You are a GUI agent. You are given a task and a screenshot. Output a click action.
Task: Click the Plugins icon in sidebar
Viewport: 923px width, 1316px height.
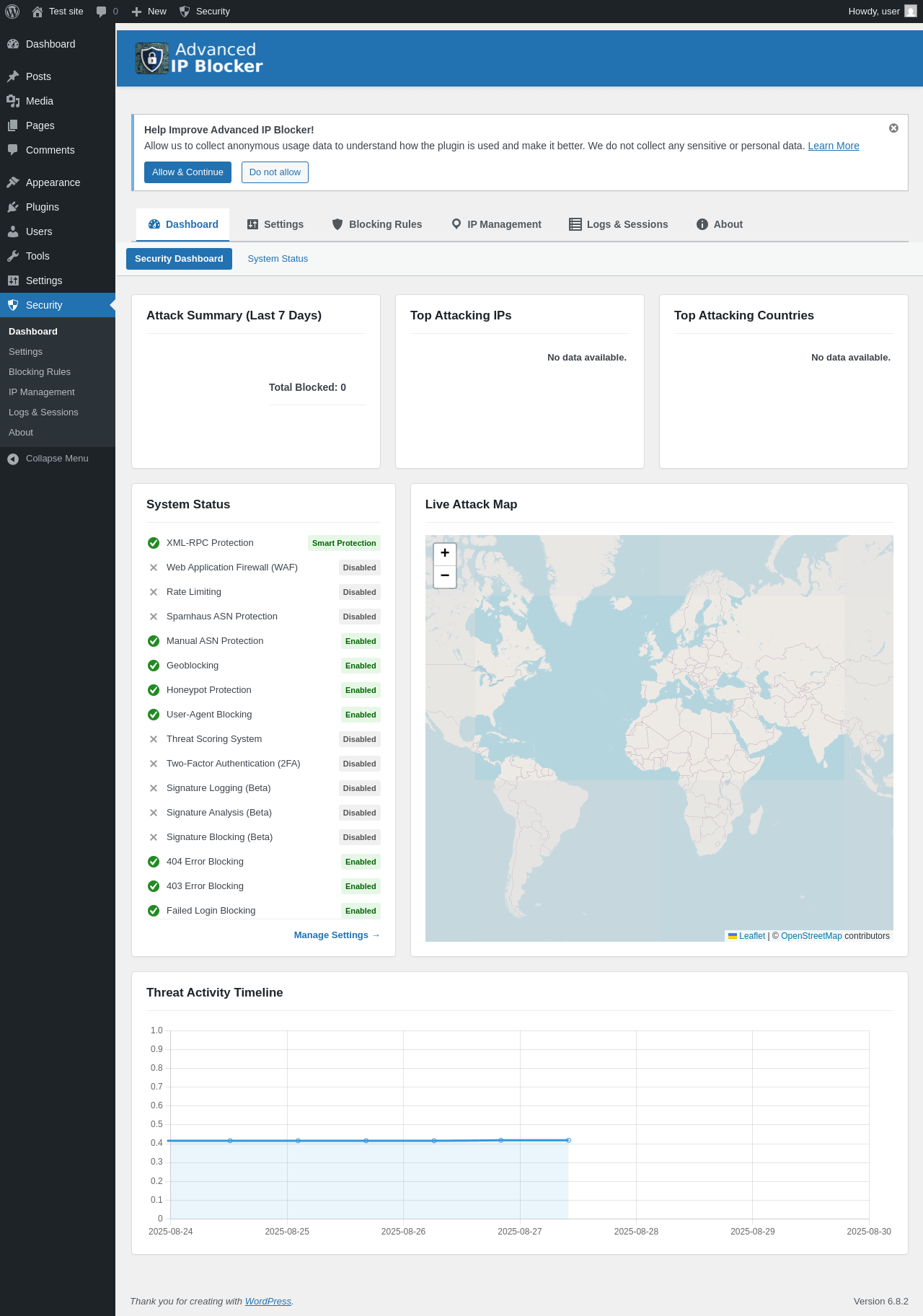point(13,207)
